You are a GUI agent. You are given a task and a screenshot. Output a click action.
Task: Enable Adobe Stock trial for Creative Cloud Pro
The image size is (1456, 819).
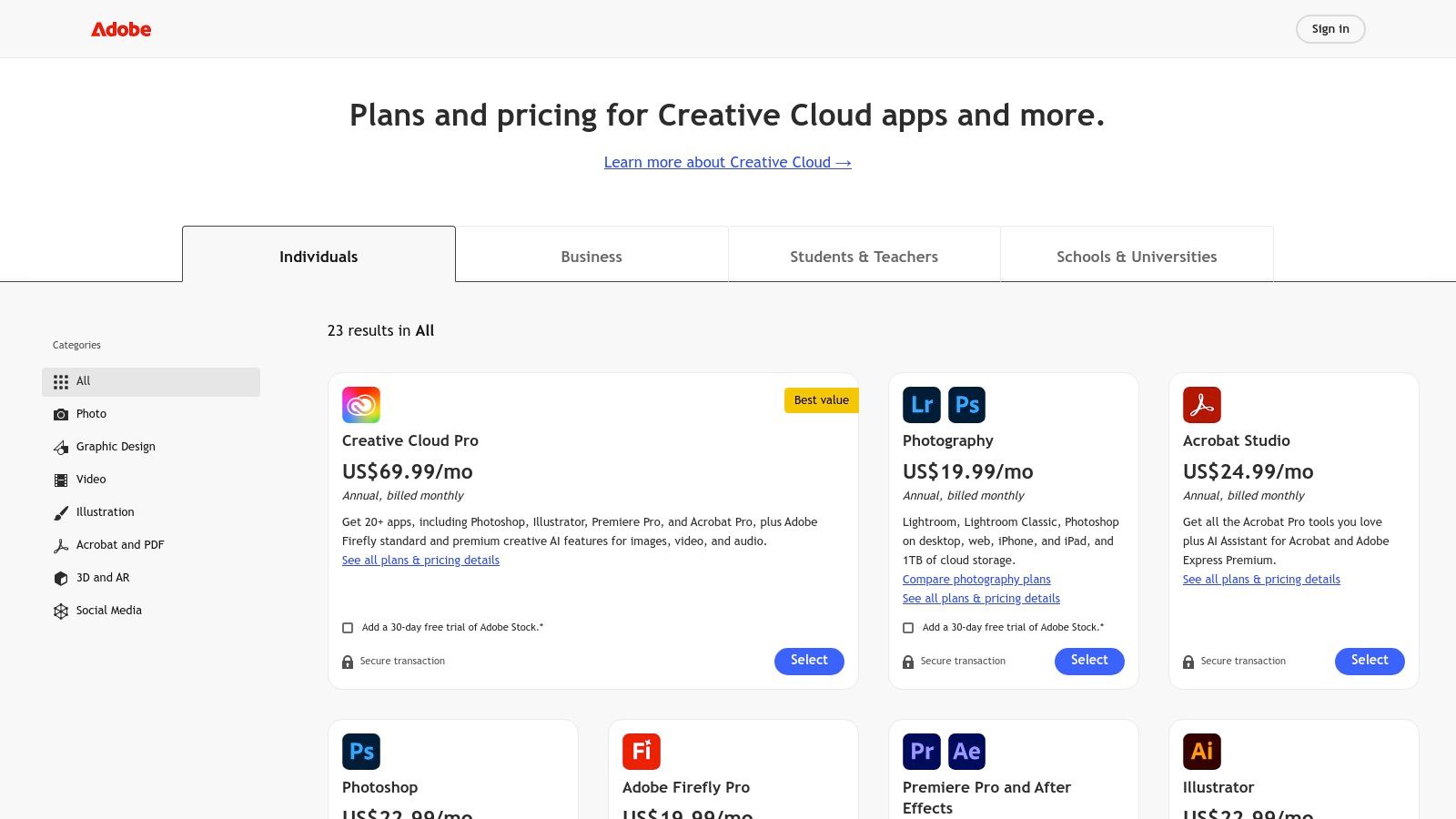[x=348, y=628]
